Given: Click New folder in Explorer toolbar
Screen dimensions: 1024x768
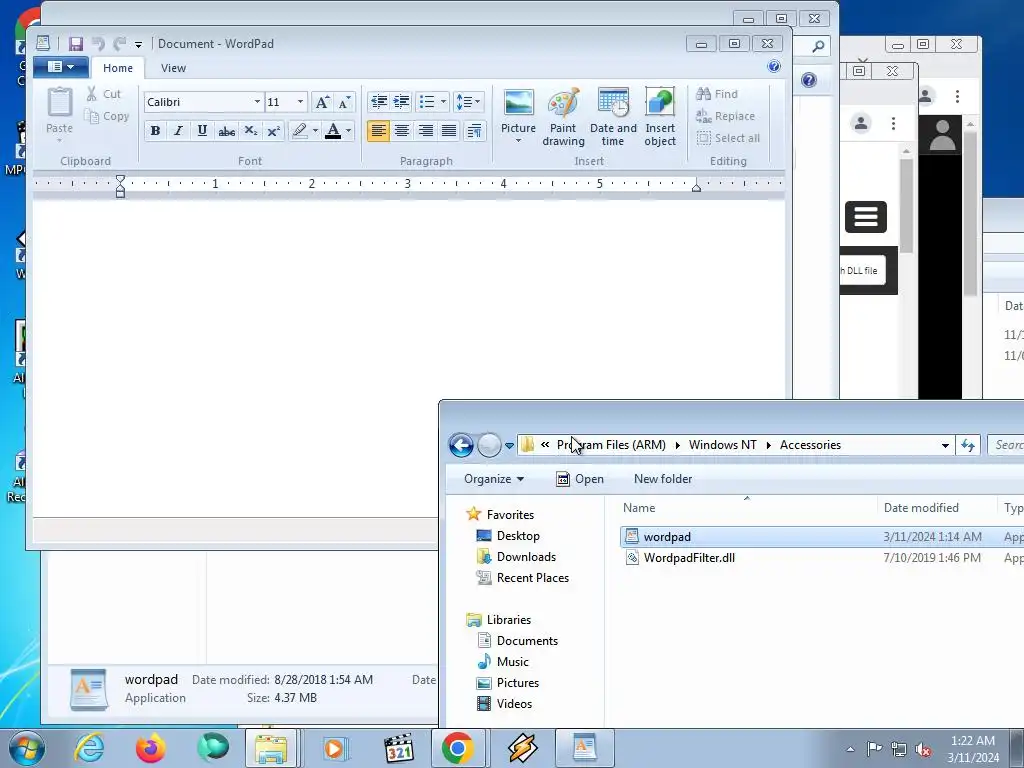Looking at the screenshot, I should point(663,479).
